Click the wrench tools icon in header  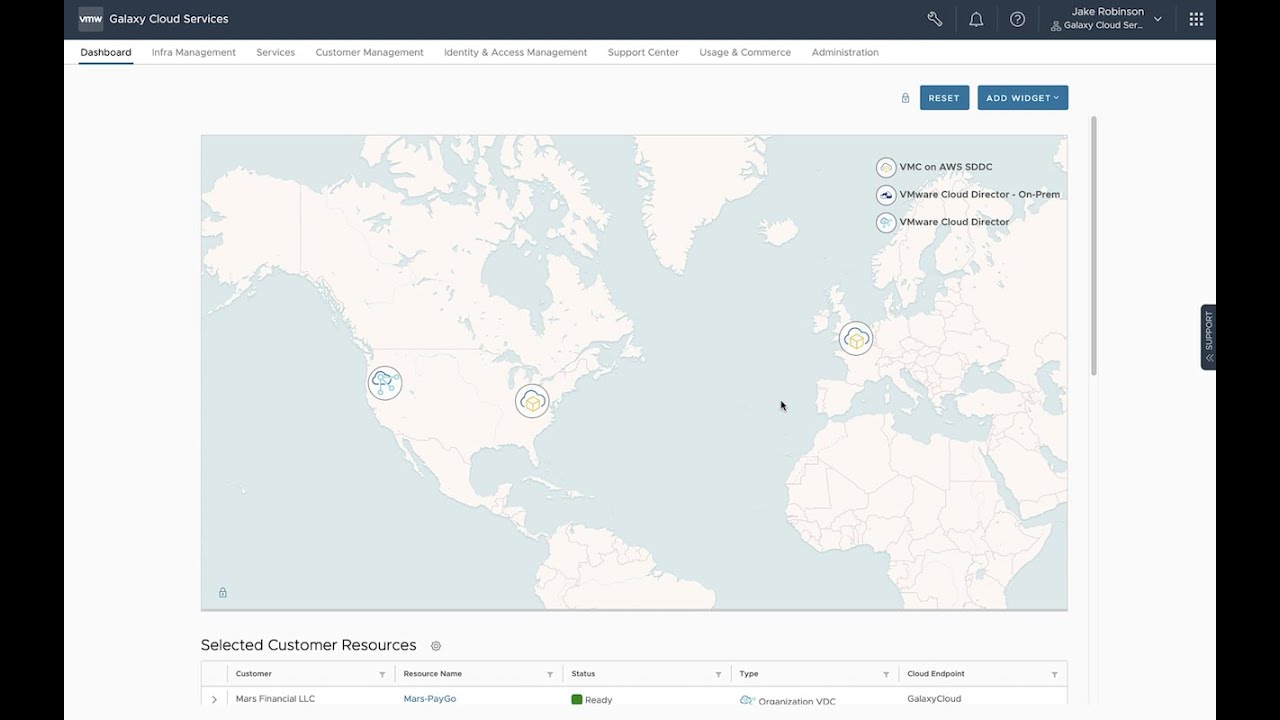coord(935,19)
